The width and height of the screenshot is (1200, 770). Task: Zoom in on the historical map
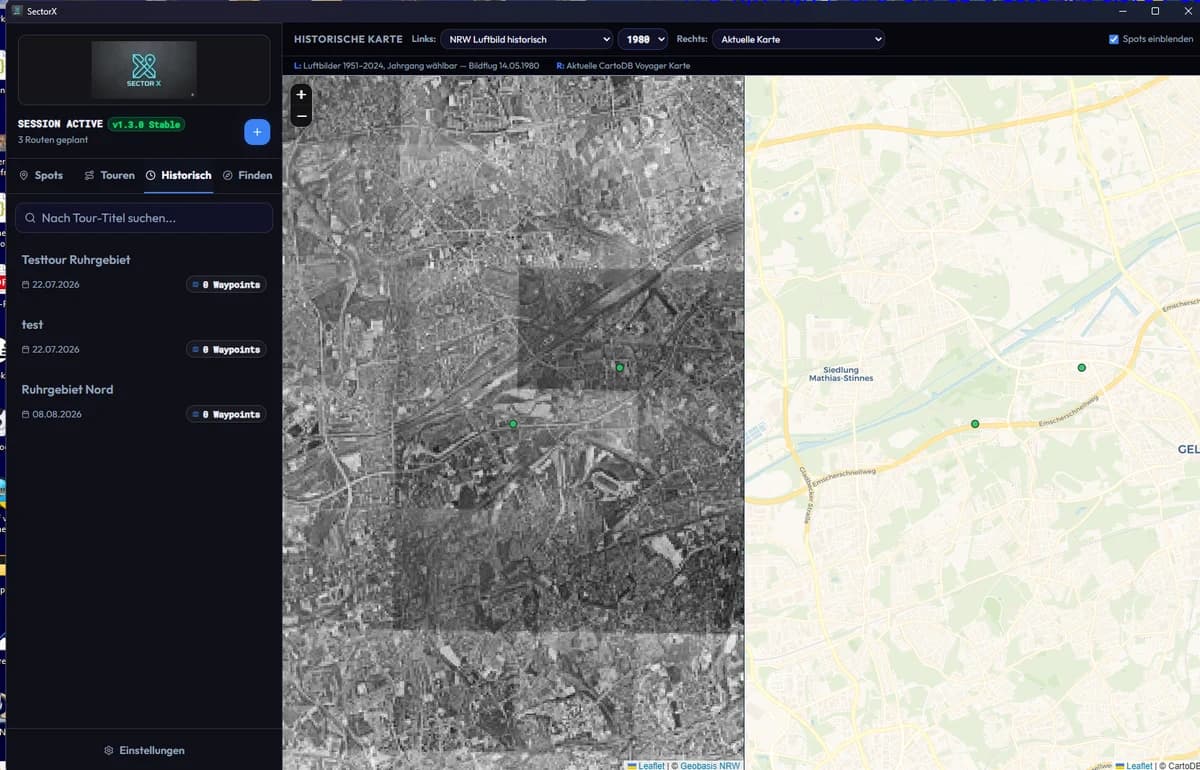coord(301,95)
